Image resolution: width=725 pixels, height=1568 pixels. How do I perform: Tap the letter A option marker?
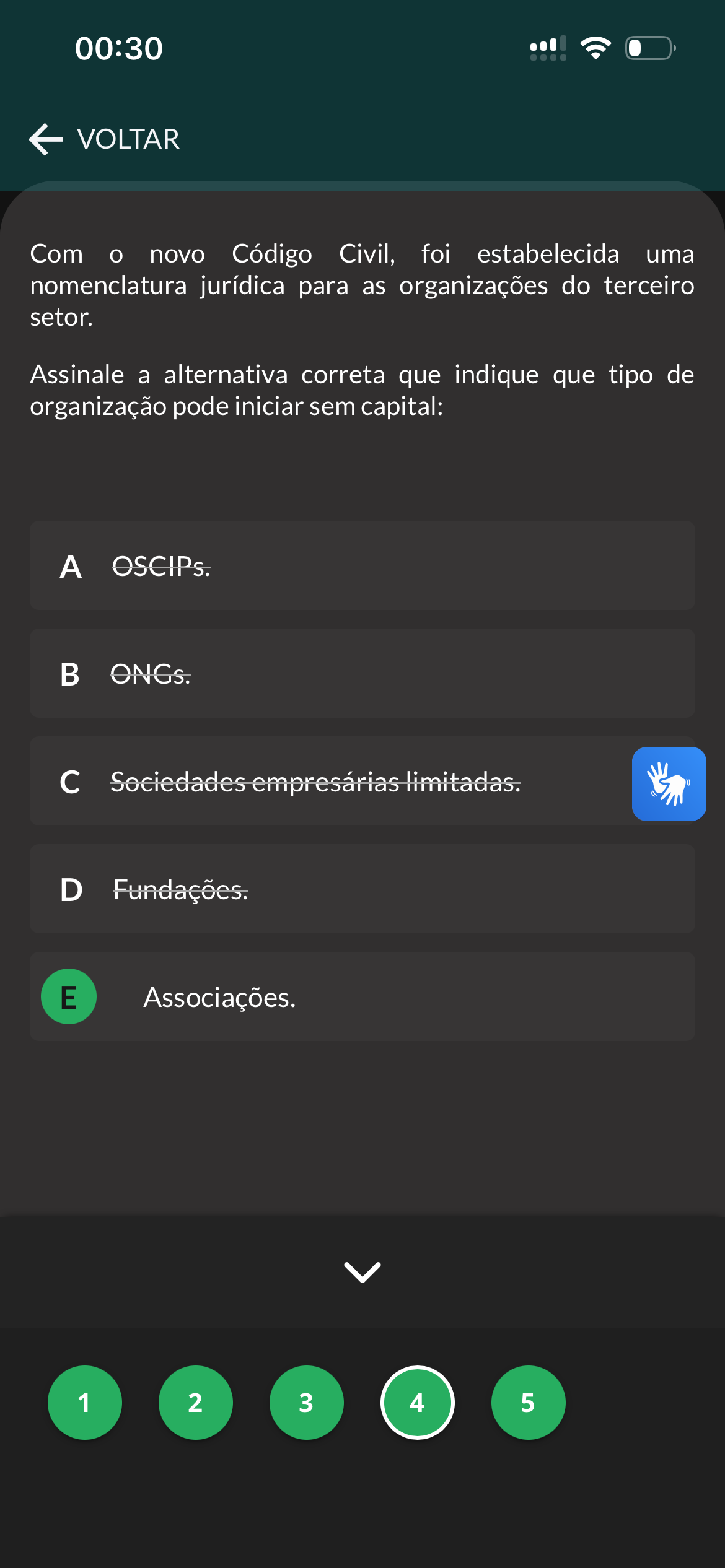coord(71,566)
